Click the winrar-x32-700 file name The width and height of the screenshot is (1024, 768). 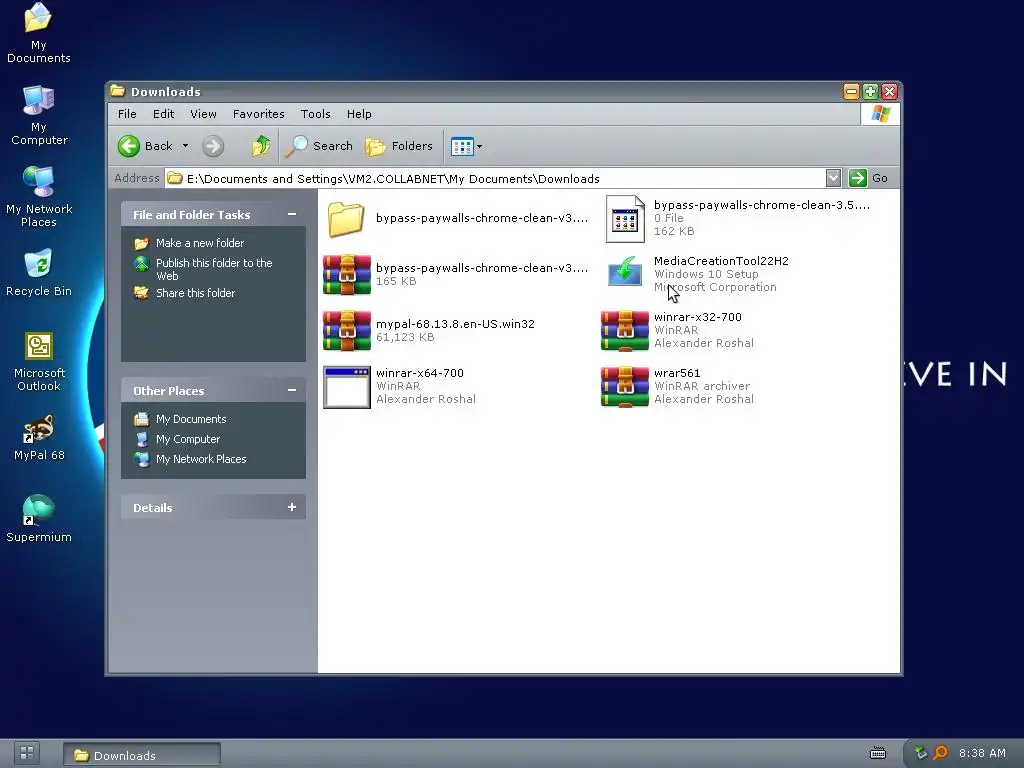click(x=697, y=317)
